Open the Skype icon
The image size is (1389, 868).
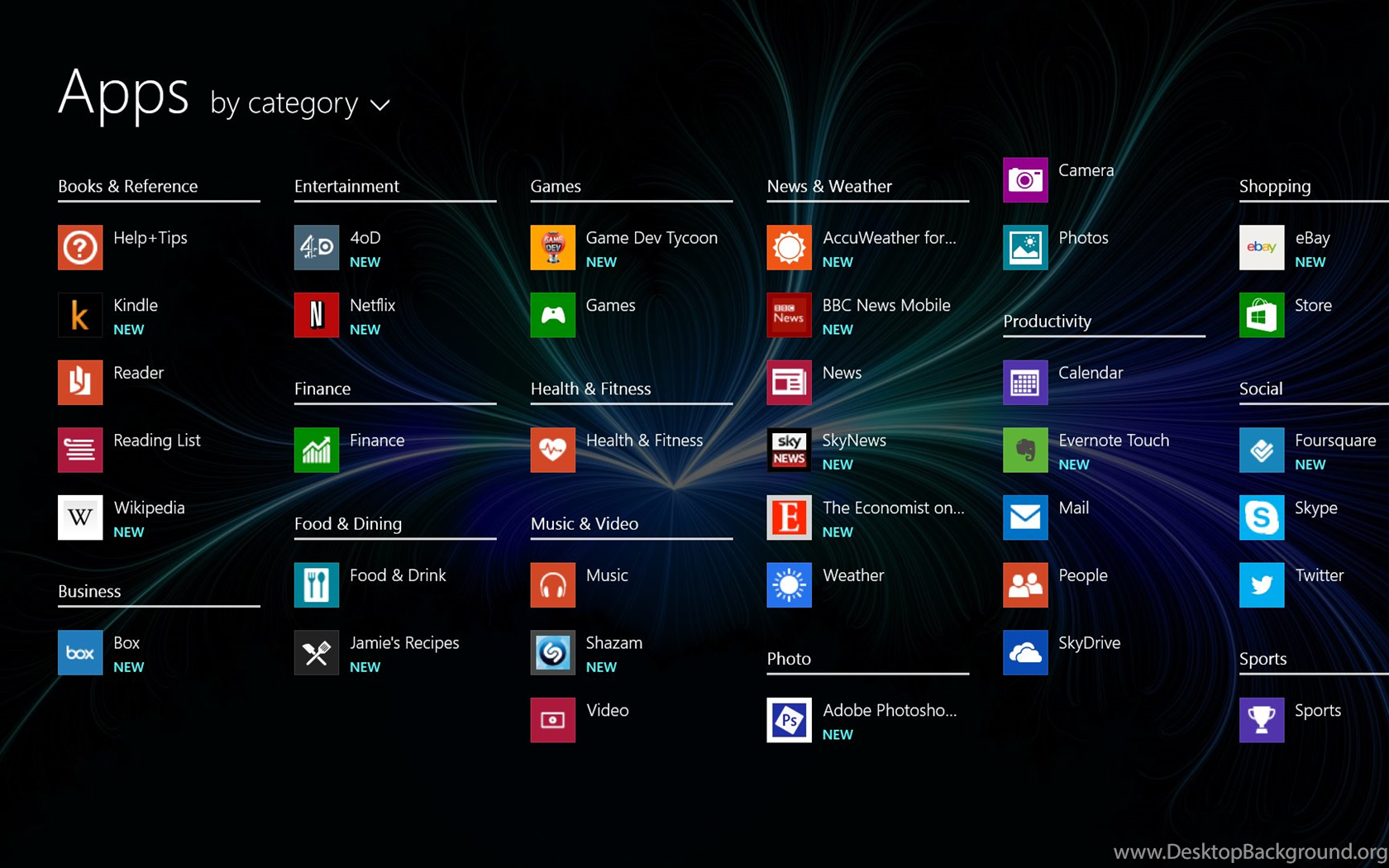(x=1263, y=517)
